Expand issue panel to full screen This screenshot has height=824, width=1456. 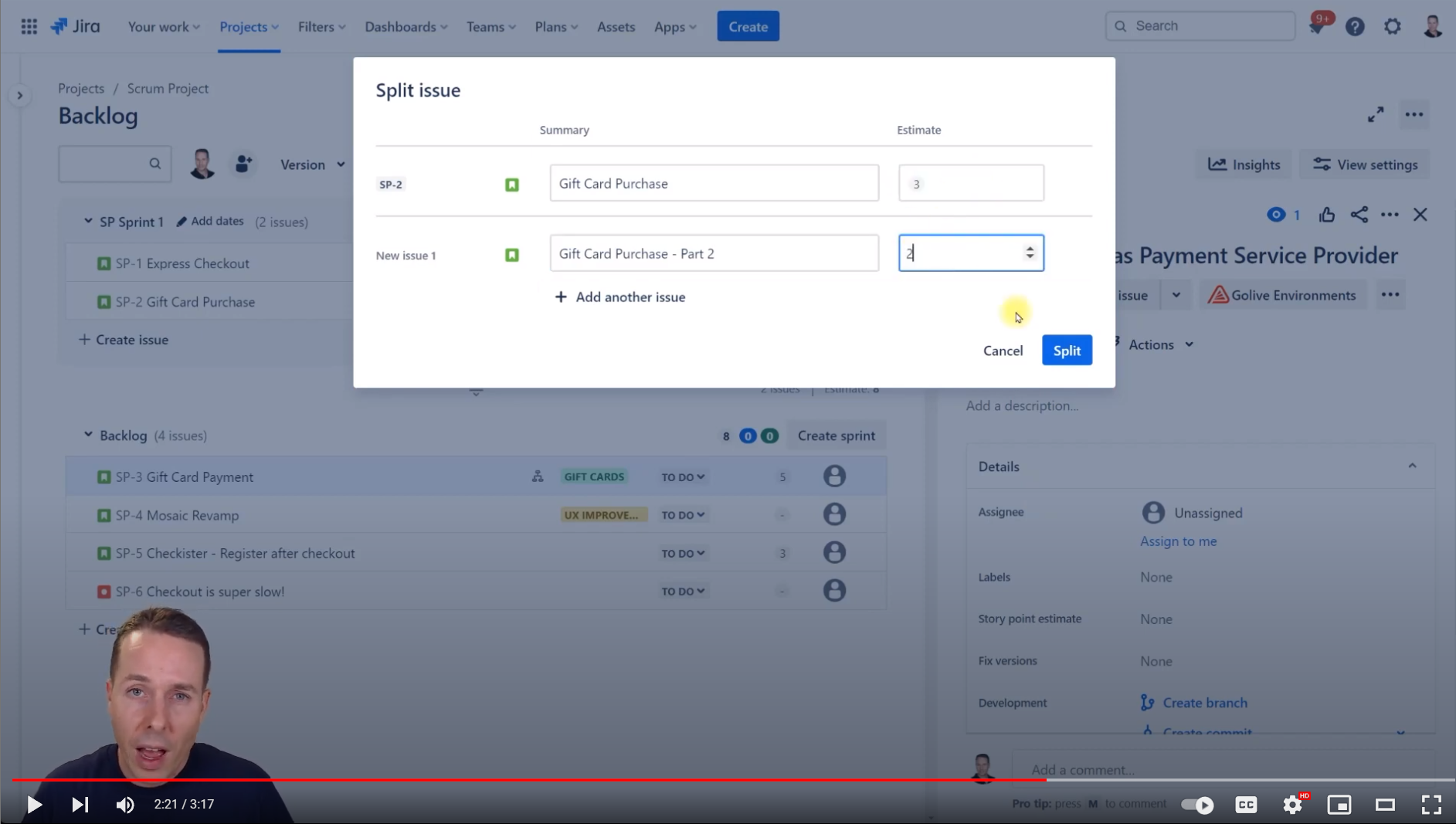[1376, 115]
